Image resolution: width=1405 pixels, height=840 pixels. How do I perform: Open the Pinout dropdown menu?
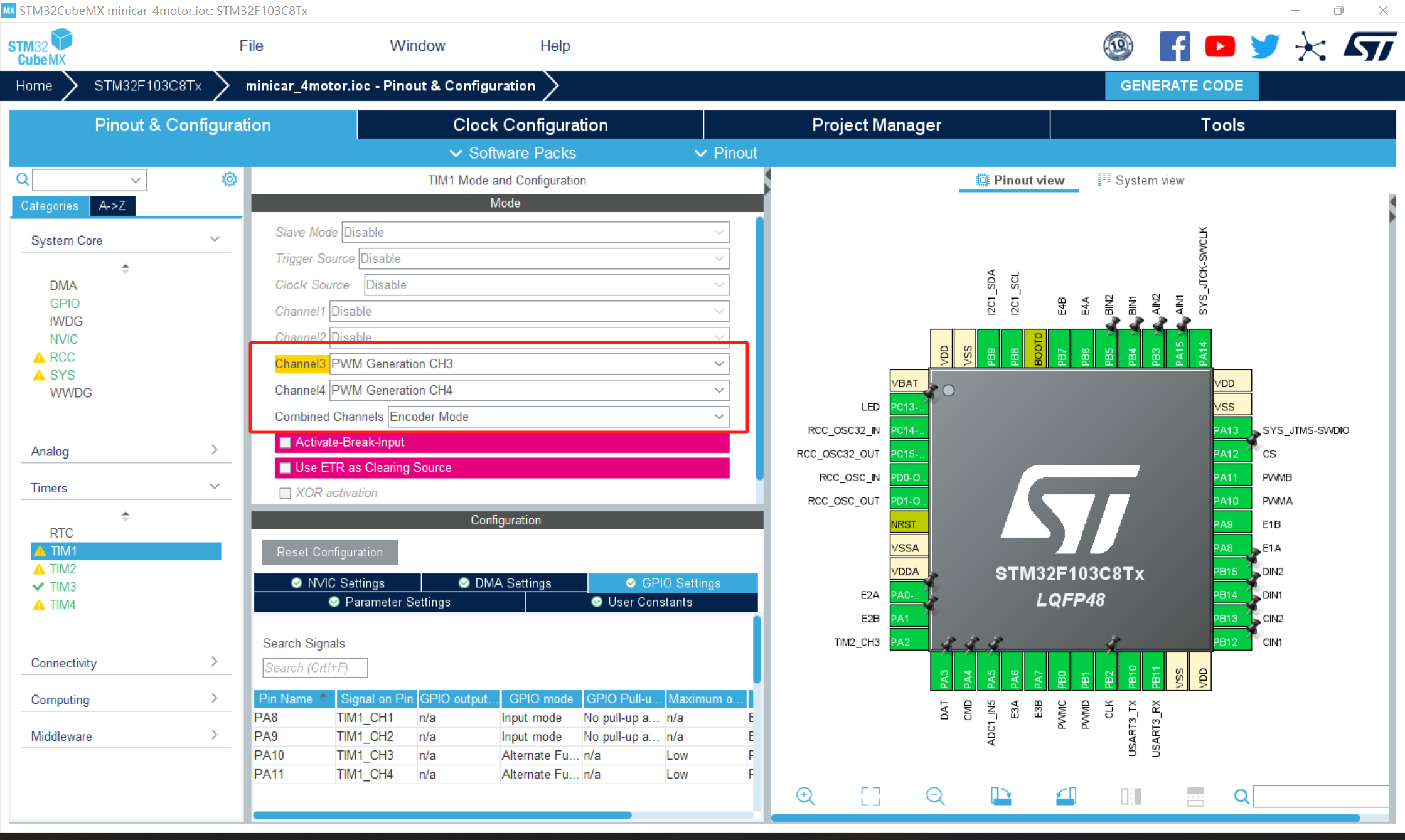point(726,153)
